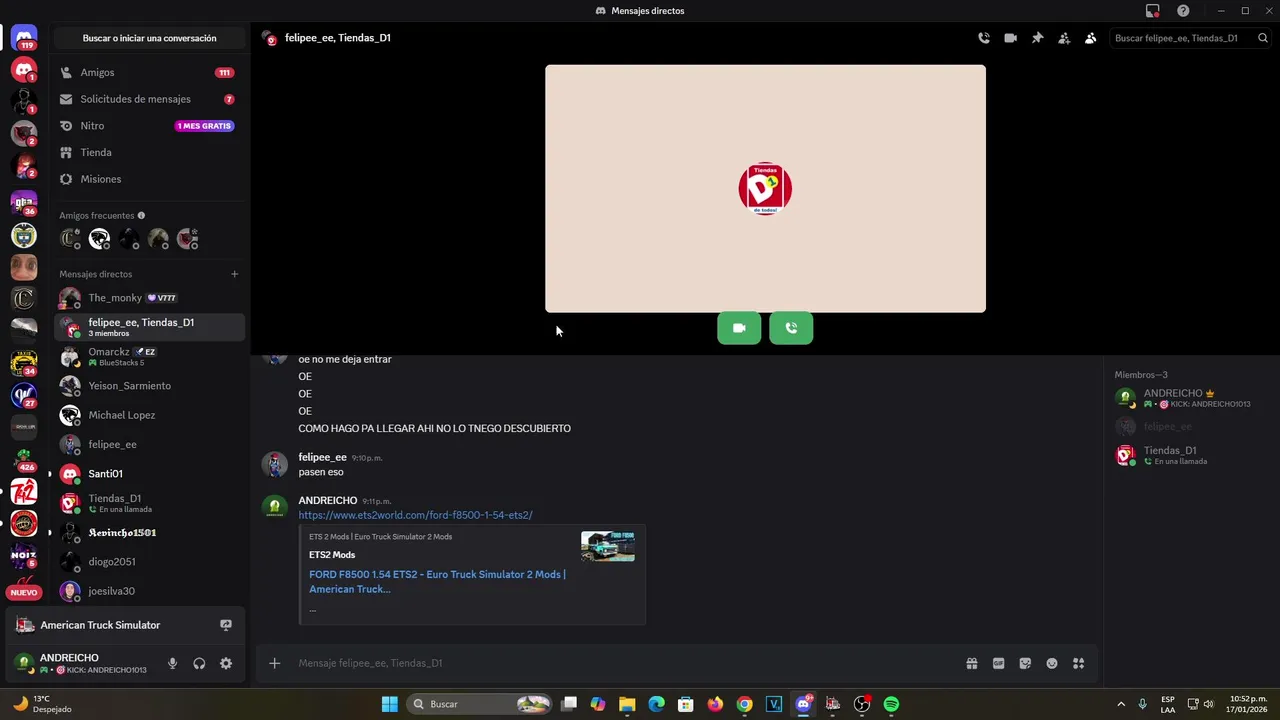This screenshot has height=720, width=1280.
Task: Click the info icon next to Amigos frecuentes
Action: 141,215
